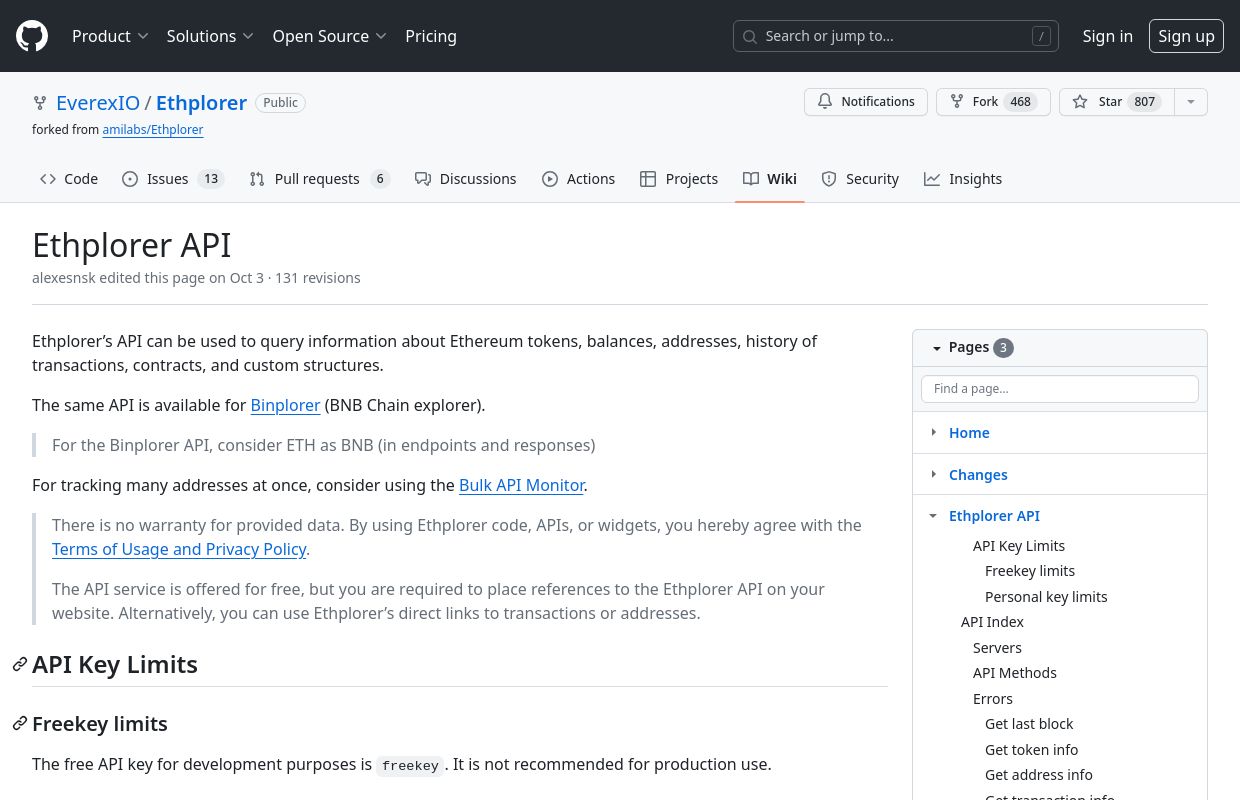The image size is (1240, 800).
Task: Click the Insights graph icon
Action: [932, 179]
